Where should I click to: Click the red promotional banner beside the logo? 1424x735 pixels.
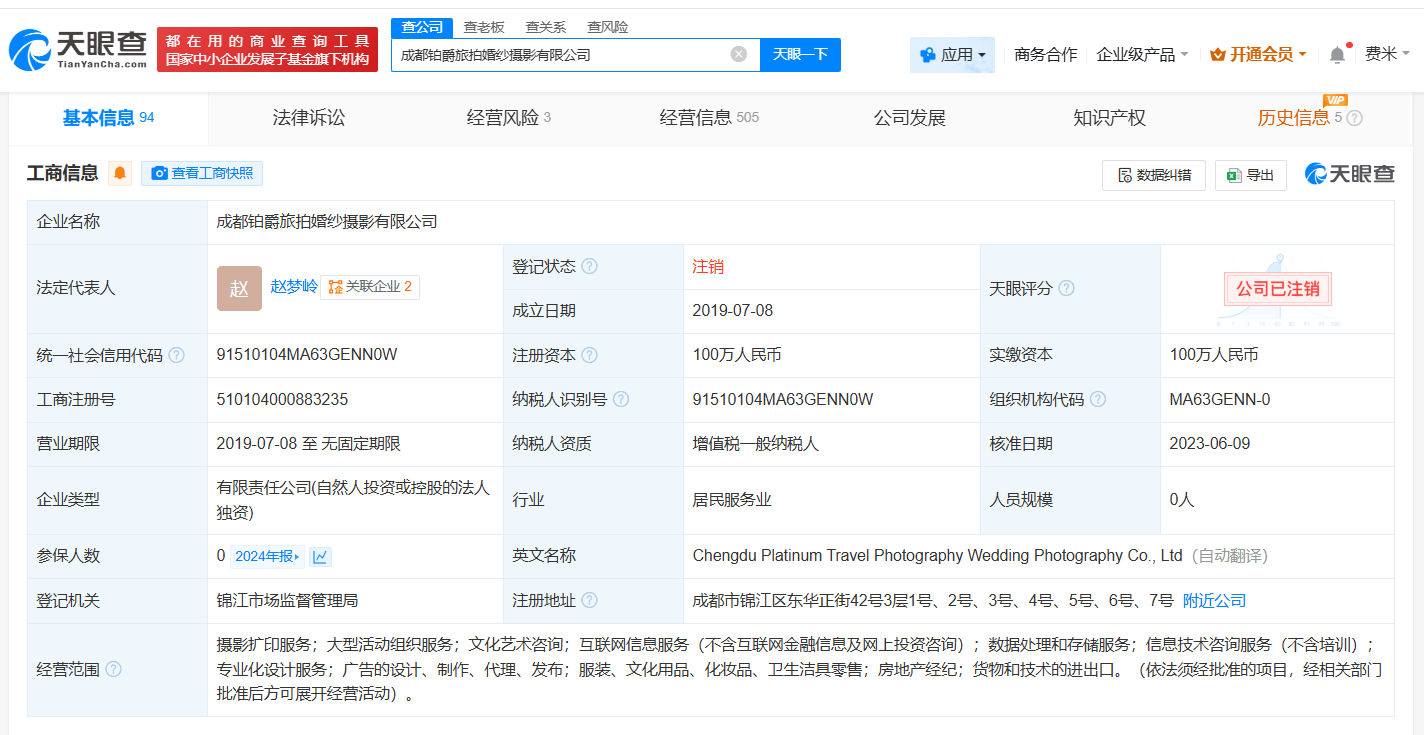pyautogui.click(x=268, y=49)
